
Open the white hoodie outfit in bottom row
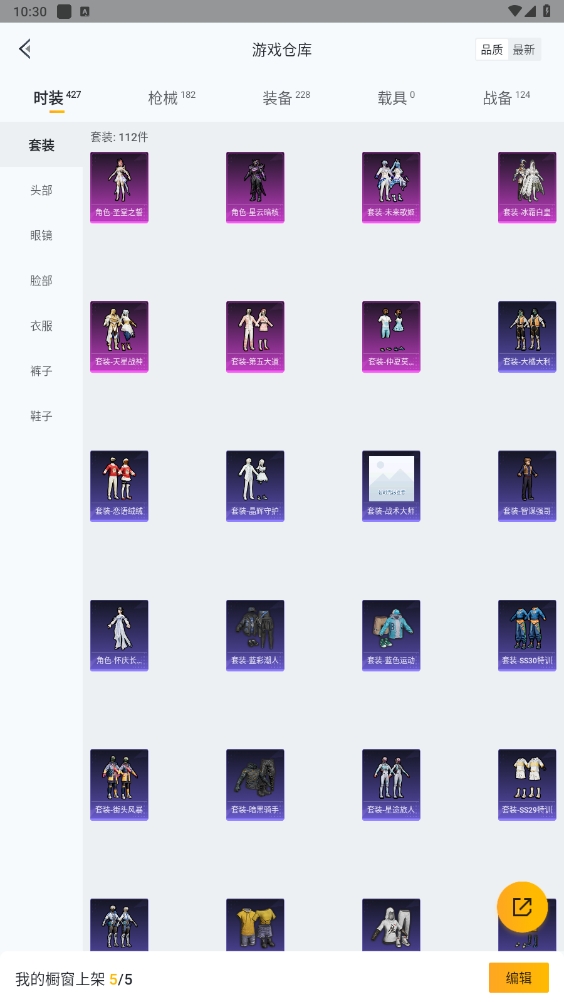click(391, 924)
